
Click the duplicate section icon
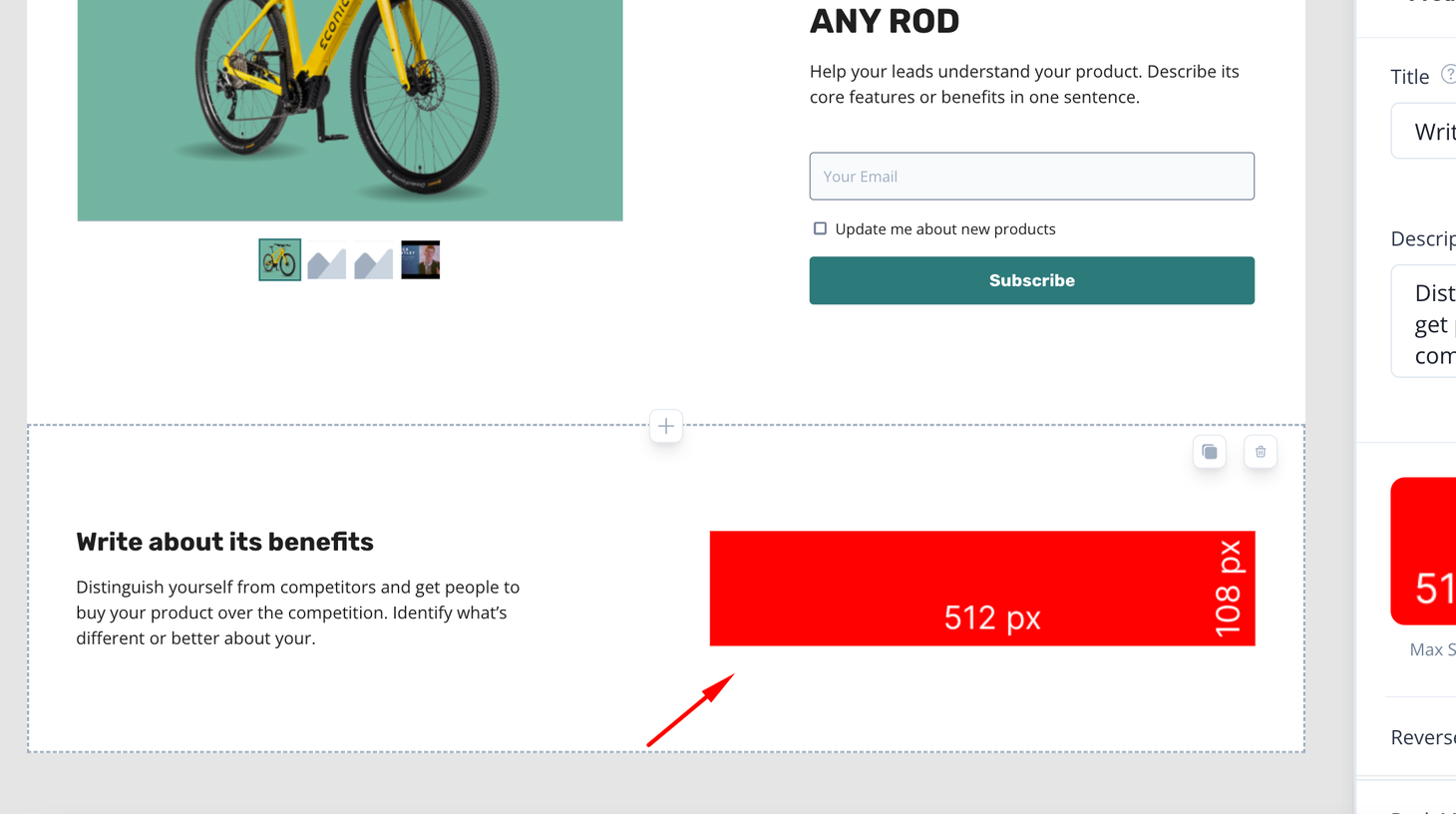(1209, 452)
